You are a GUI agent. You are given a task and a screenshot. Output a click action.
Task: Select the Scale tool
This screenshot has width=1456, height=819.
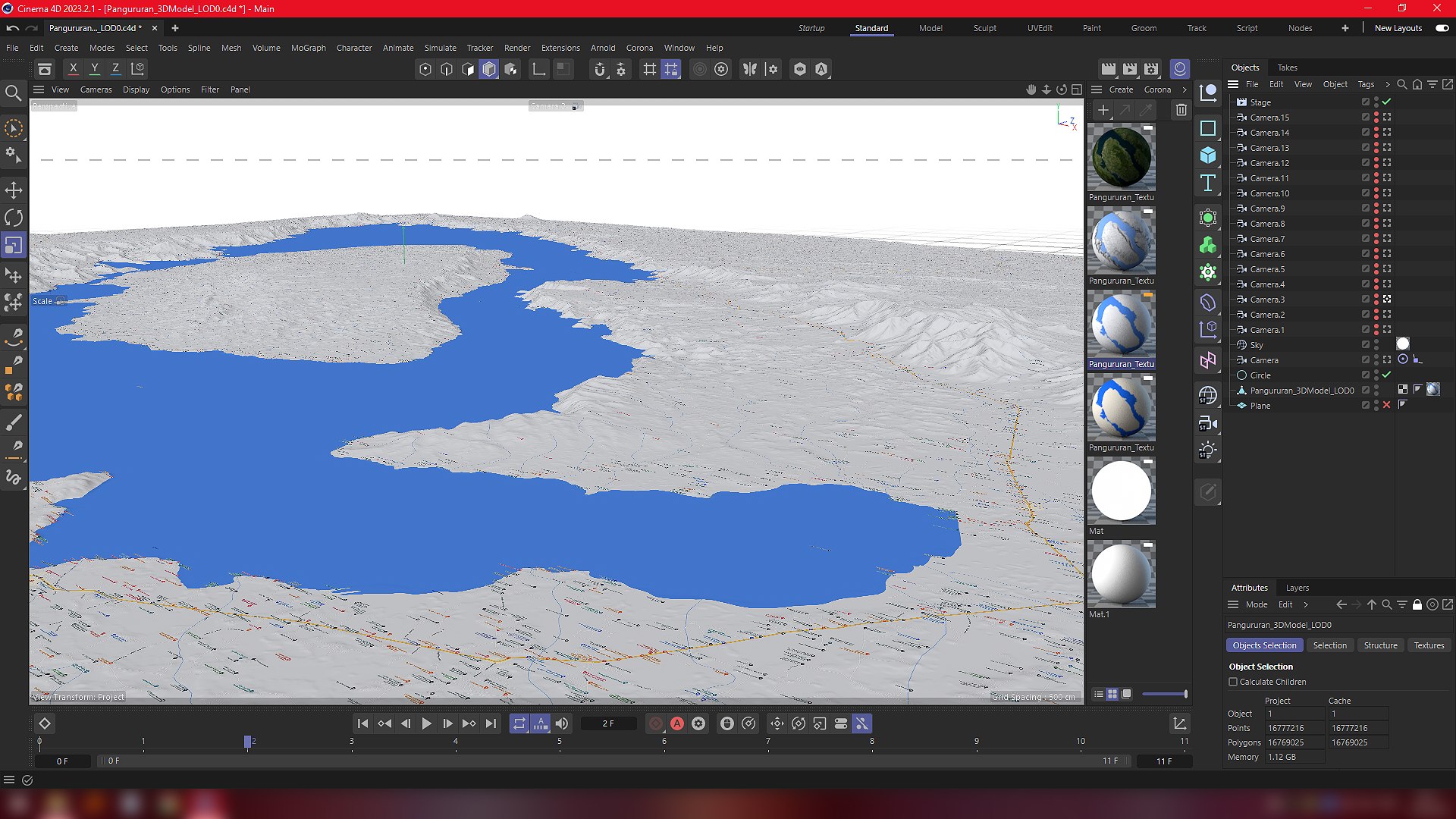click(14, 246)
